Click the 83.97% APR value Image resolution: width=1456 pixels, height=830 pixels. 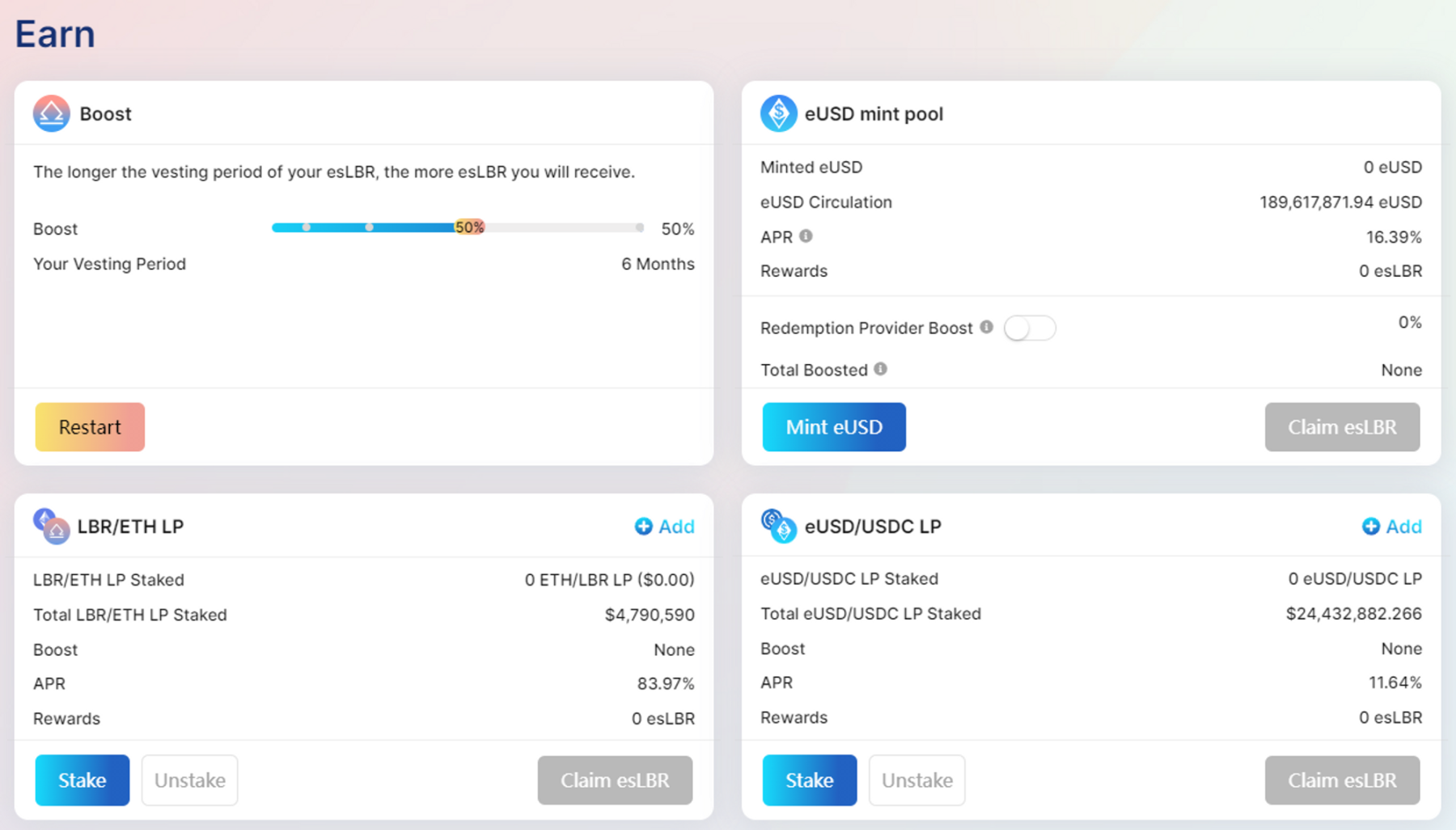[666, 684]
